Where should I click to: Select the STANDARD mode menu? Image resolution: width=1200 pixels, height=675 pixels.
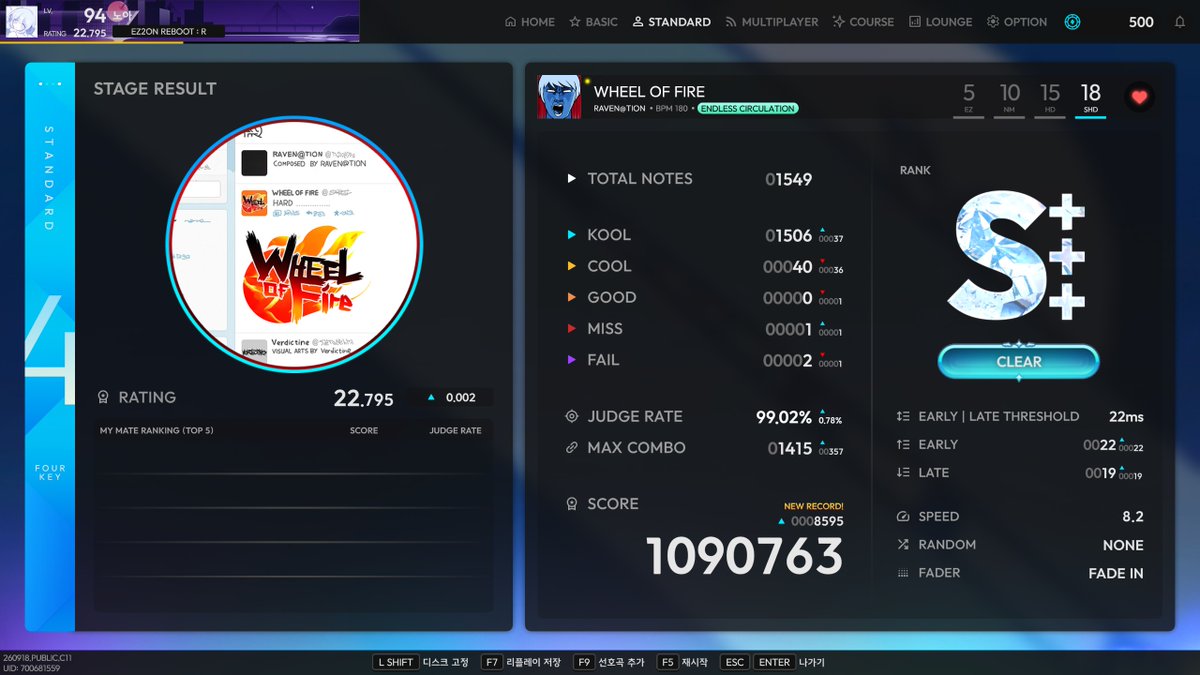671,21
